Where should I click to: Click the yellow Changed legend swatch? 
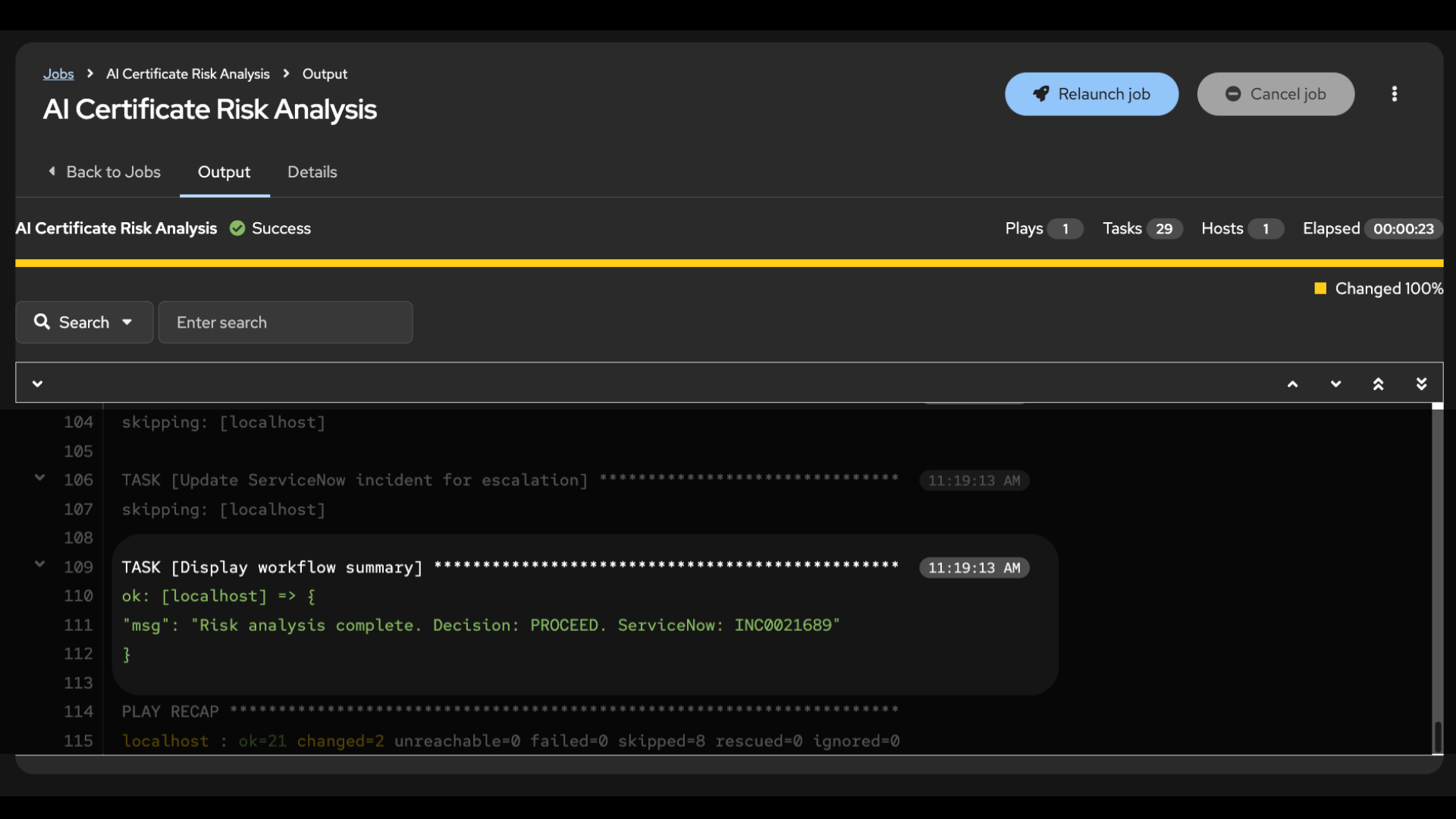[x=1320, y=288]
